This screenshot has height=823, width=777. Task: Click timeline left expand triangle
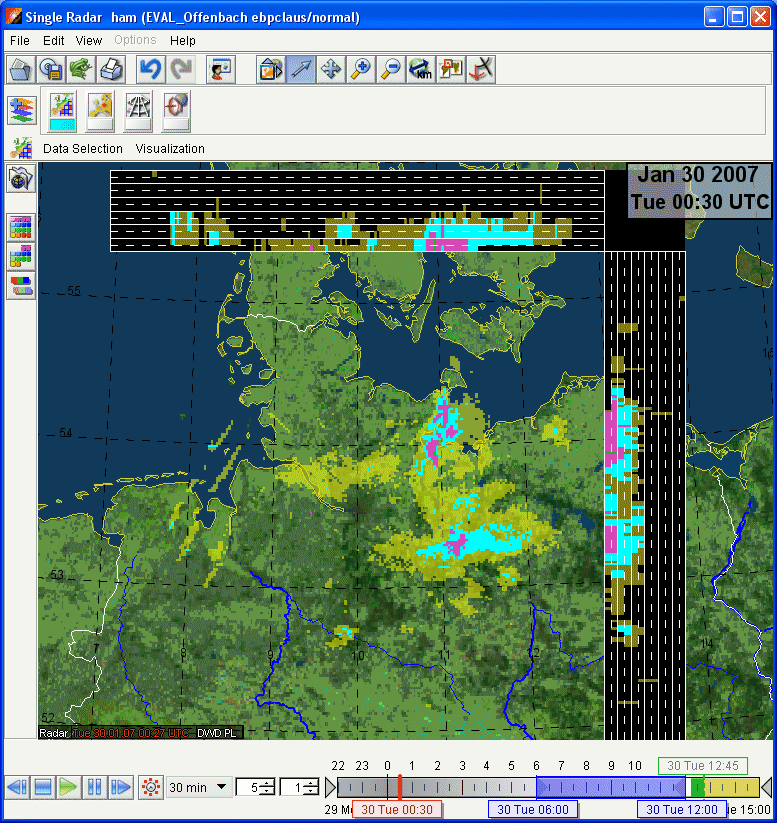click(330, 787)
